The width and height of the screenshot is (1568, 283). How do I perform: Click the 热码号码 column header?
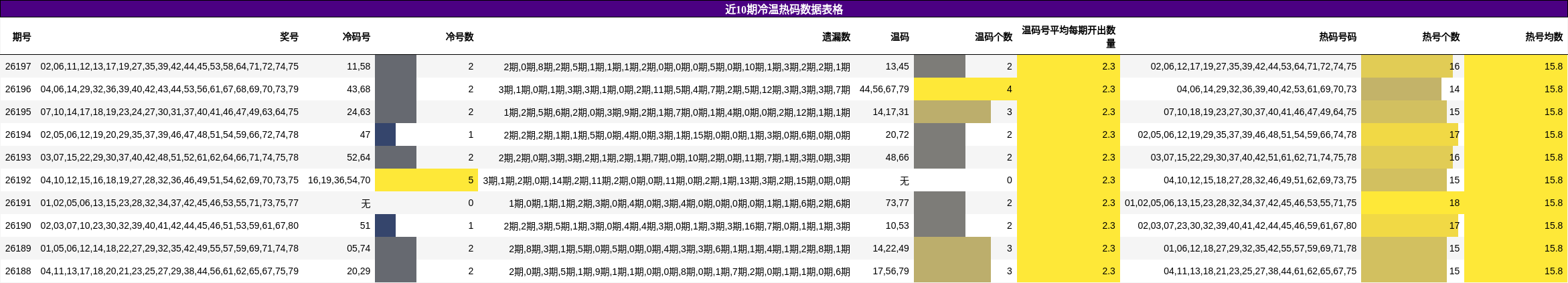tap(1338, 37)
